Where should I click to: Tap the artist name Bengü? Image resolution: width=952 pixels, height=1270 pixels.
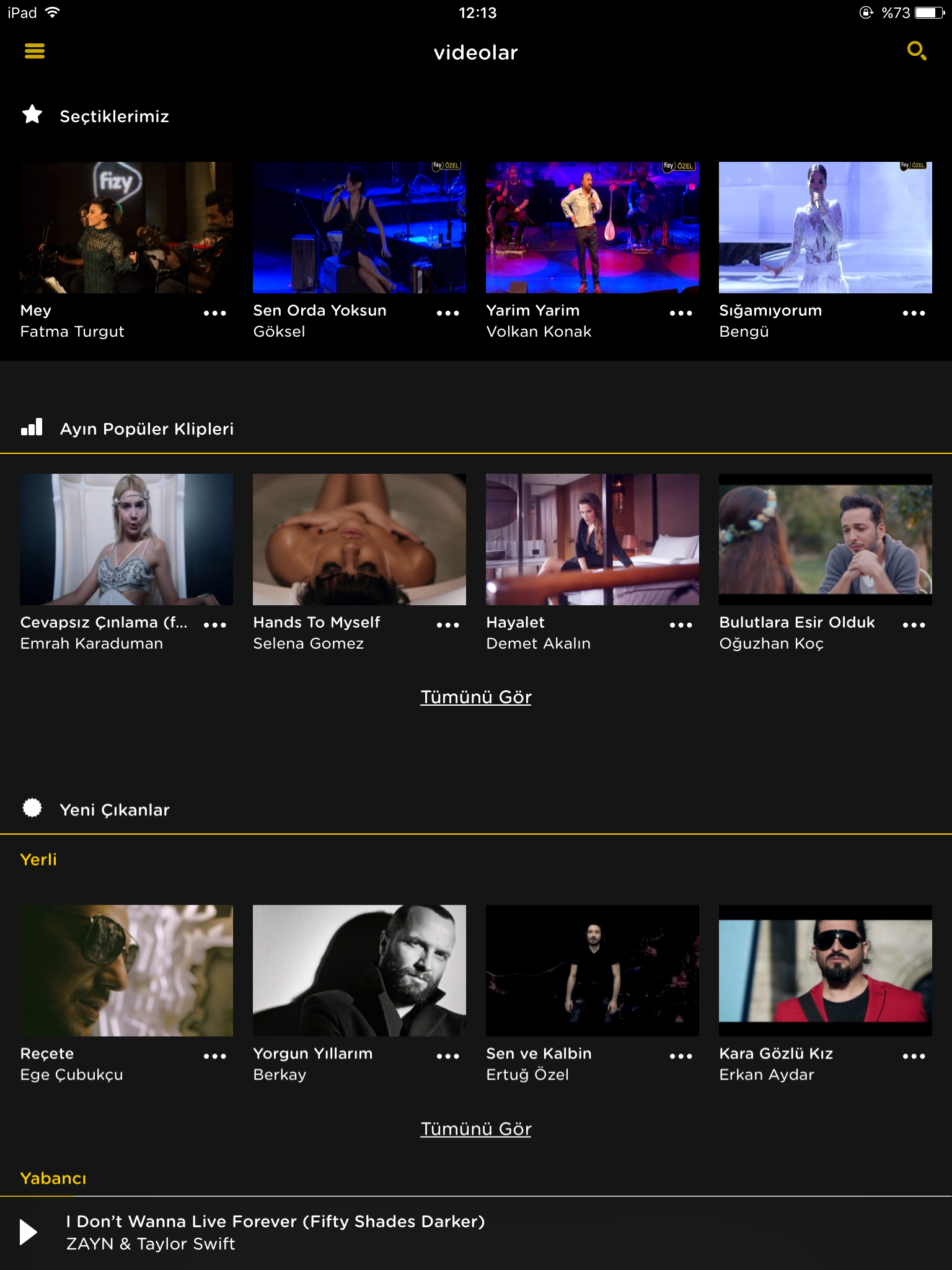pos(744,332)
